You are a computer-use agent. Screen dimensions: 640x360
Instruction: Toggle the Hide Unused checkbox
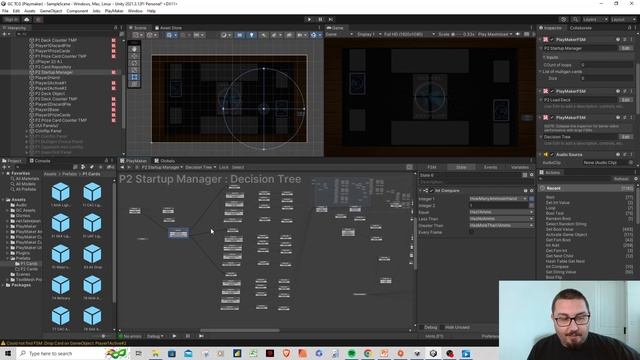coord(442,327)
